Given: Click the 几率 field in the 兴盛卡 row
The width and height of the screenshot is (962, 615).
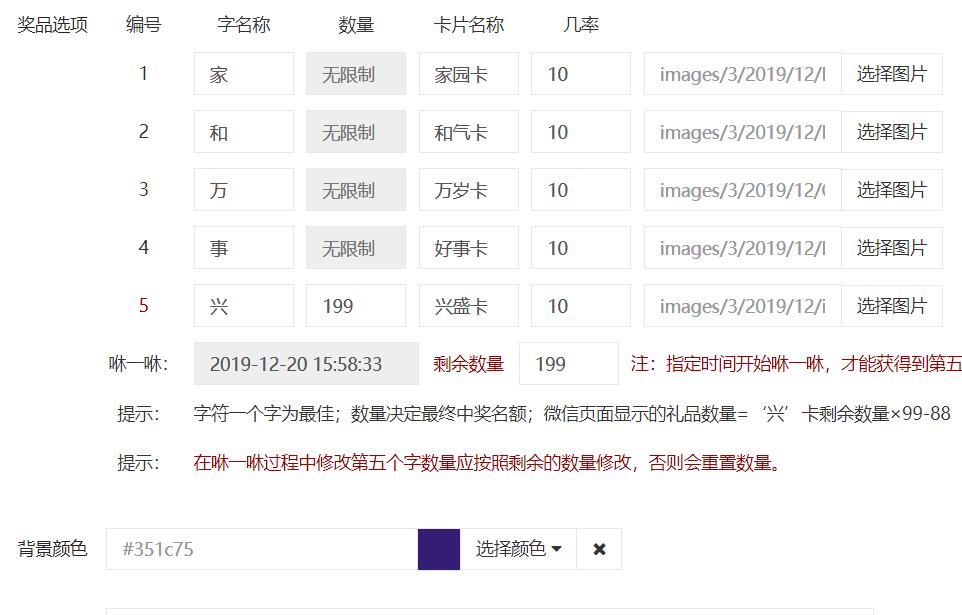Looking at the screenshot, I should (580, 306).
